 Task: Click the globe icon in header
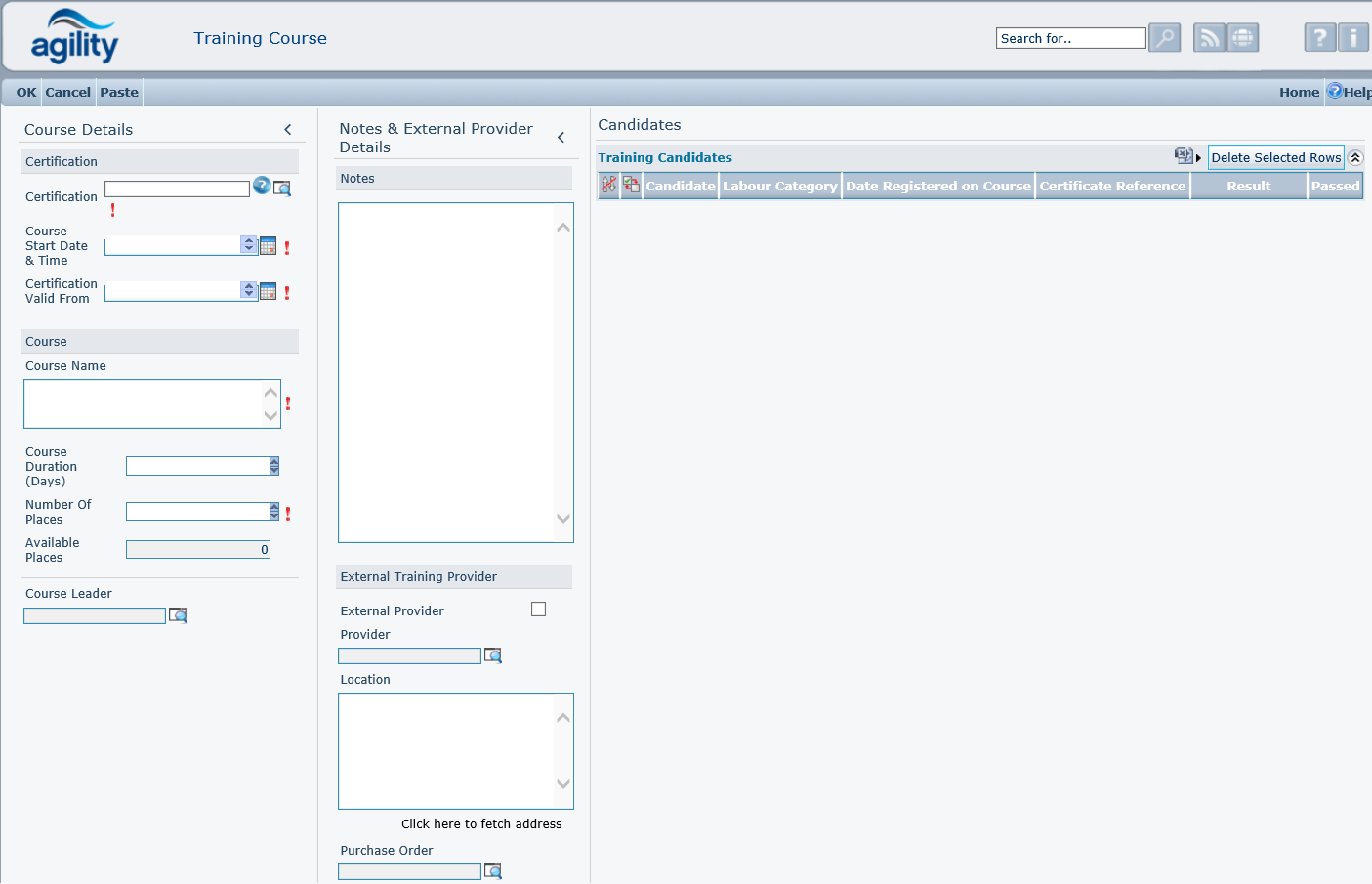click(1242, 38)
